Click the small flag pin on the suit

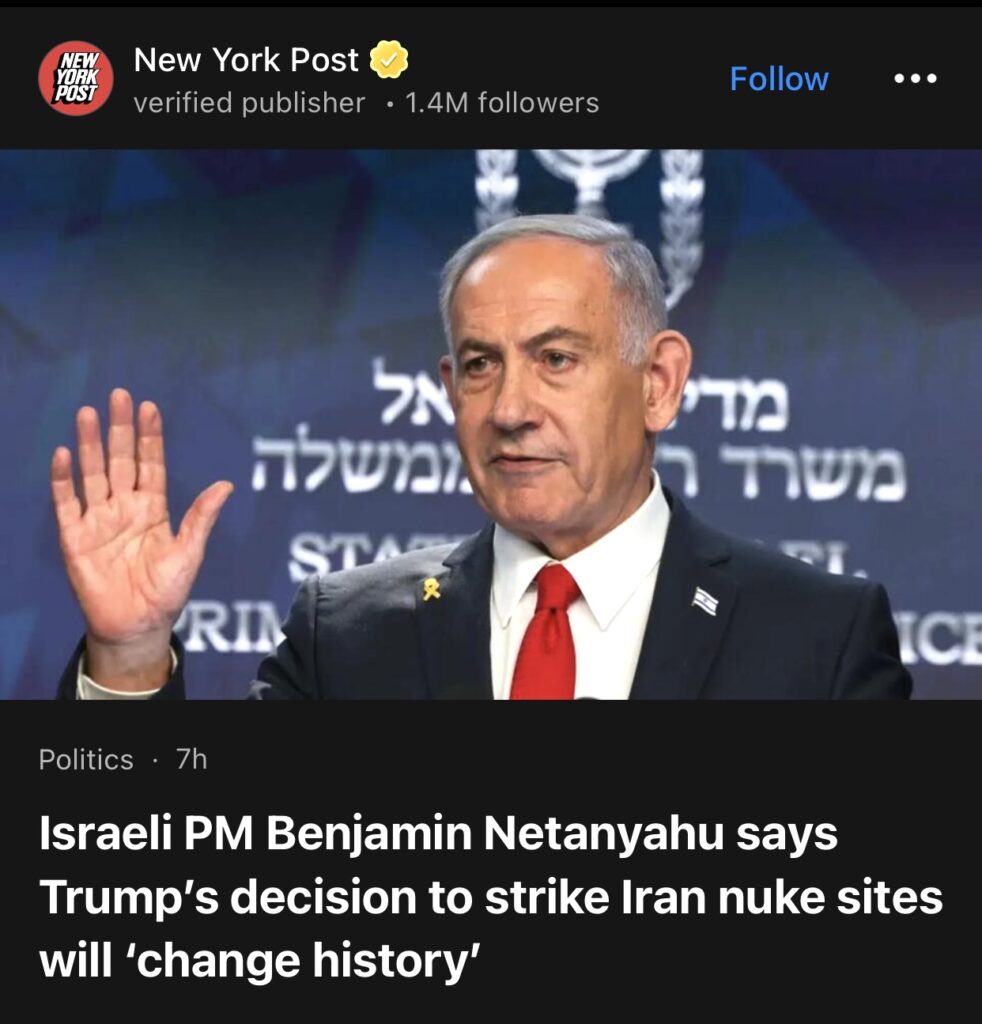click(x=705, y=601)
